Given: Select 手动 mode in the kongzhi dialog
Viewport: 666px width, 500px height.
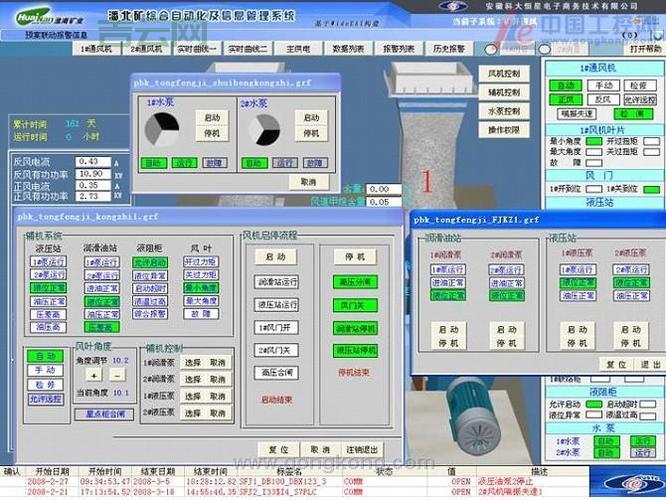Looking at the screenshot, I should point(45,370).
